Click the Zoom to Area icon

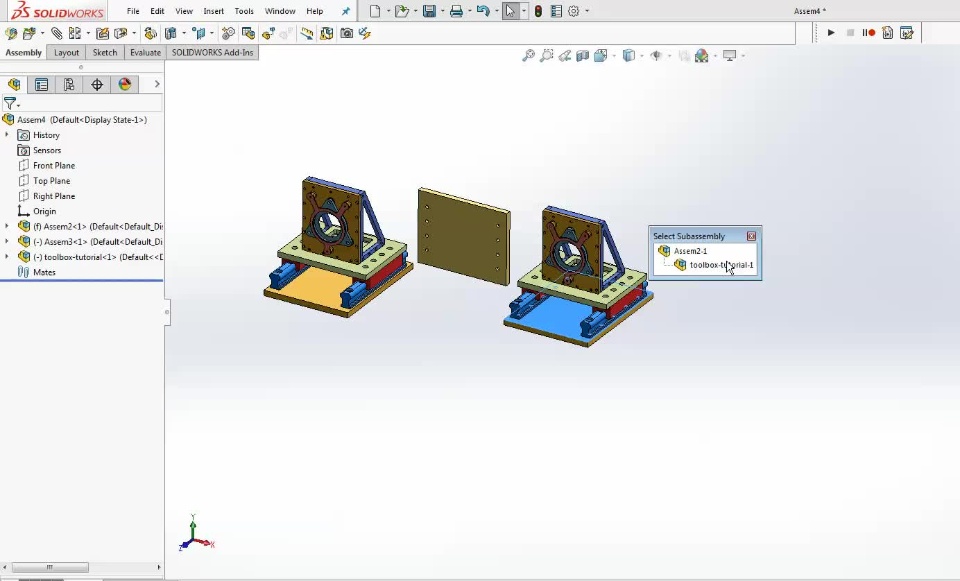pyautogui.click(x=547, y=56)
